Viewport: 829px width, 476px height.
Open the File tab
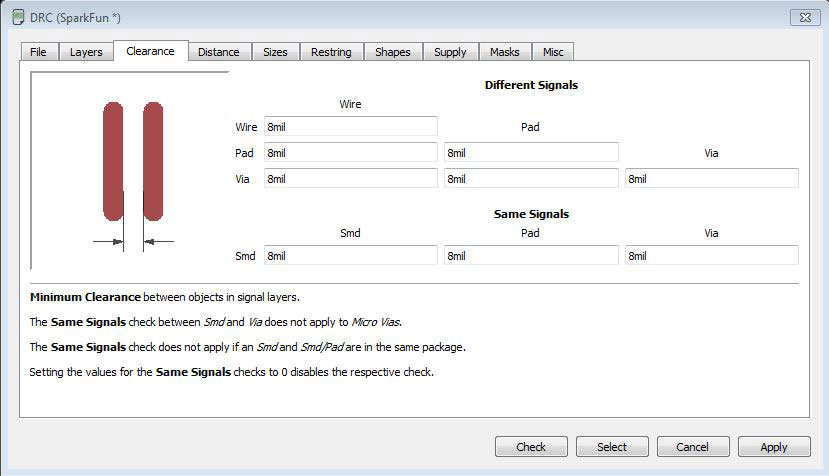pos(39,52)
